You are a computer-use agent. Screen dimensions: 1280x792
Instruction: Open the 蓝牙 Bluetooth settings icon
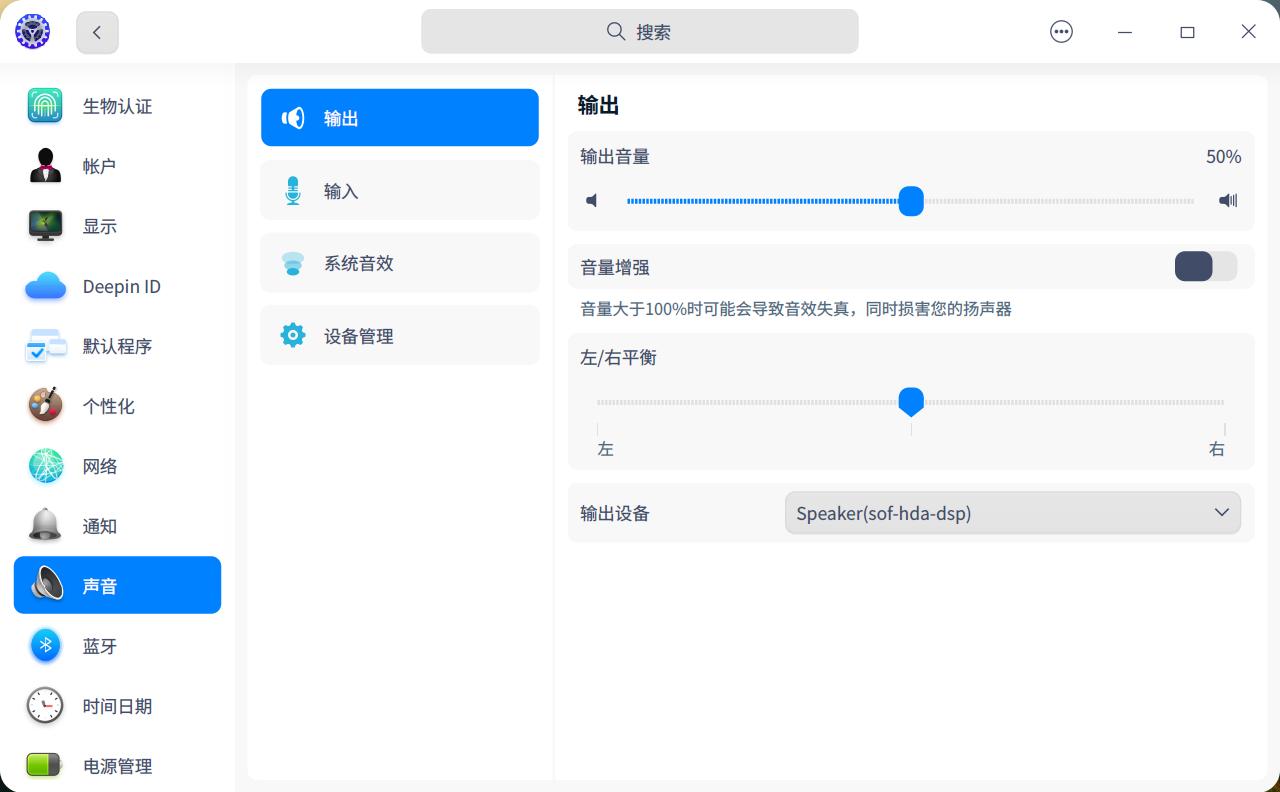44,645
